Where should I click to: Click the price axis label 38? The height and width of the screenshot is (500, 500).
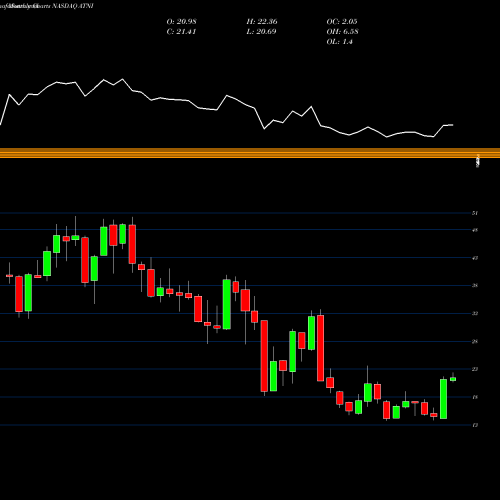(x=475, y=286)
